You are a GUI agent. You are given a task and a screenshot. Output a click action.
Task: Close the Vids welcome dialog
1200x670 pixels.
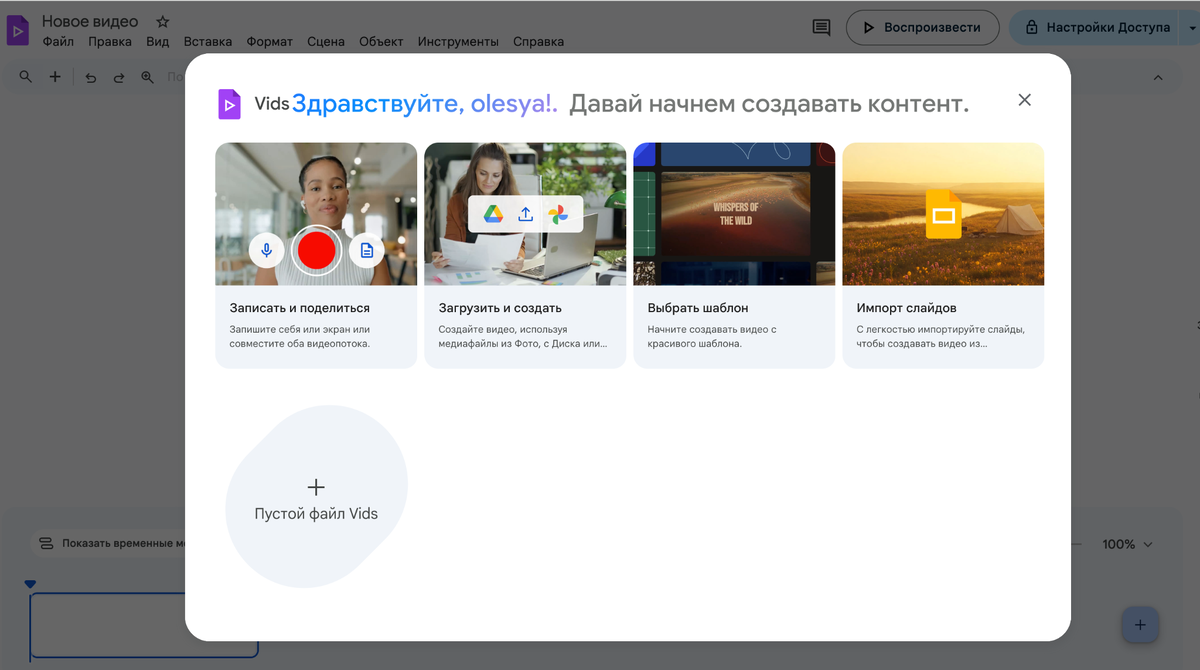pos(1024,100)
